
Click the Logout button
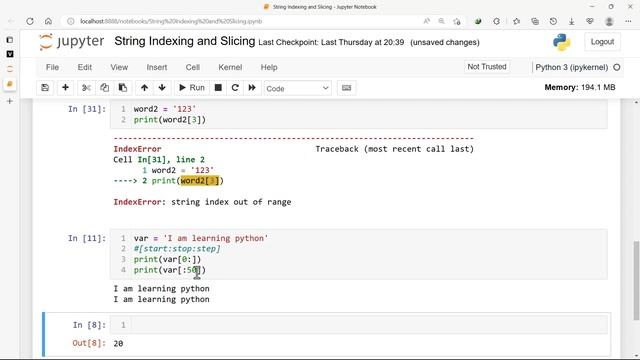[602, 42]
